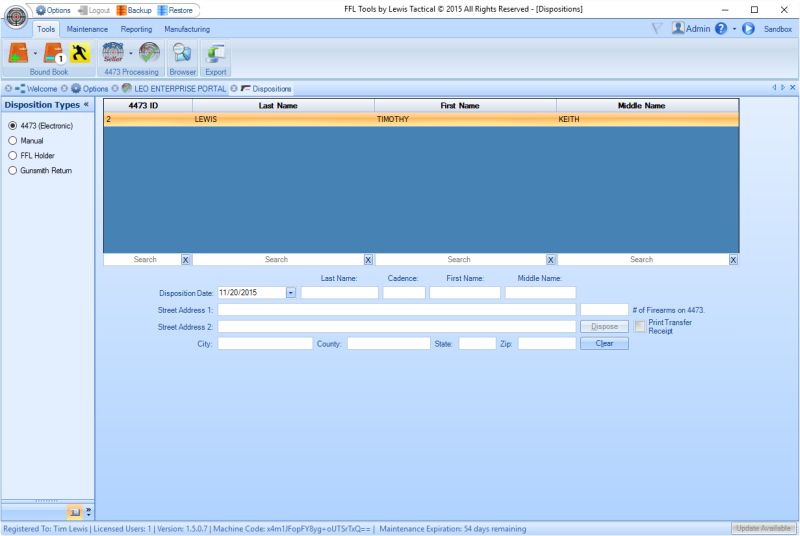The height and width of the screenshot is (536, 800).
Task: Click the Update Available button
Action: pos(763,528)
